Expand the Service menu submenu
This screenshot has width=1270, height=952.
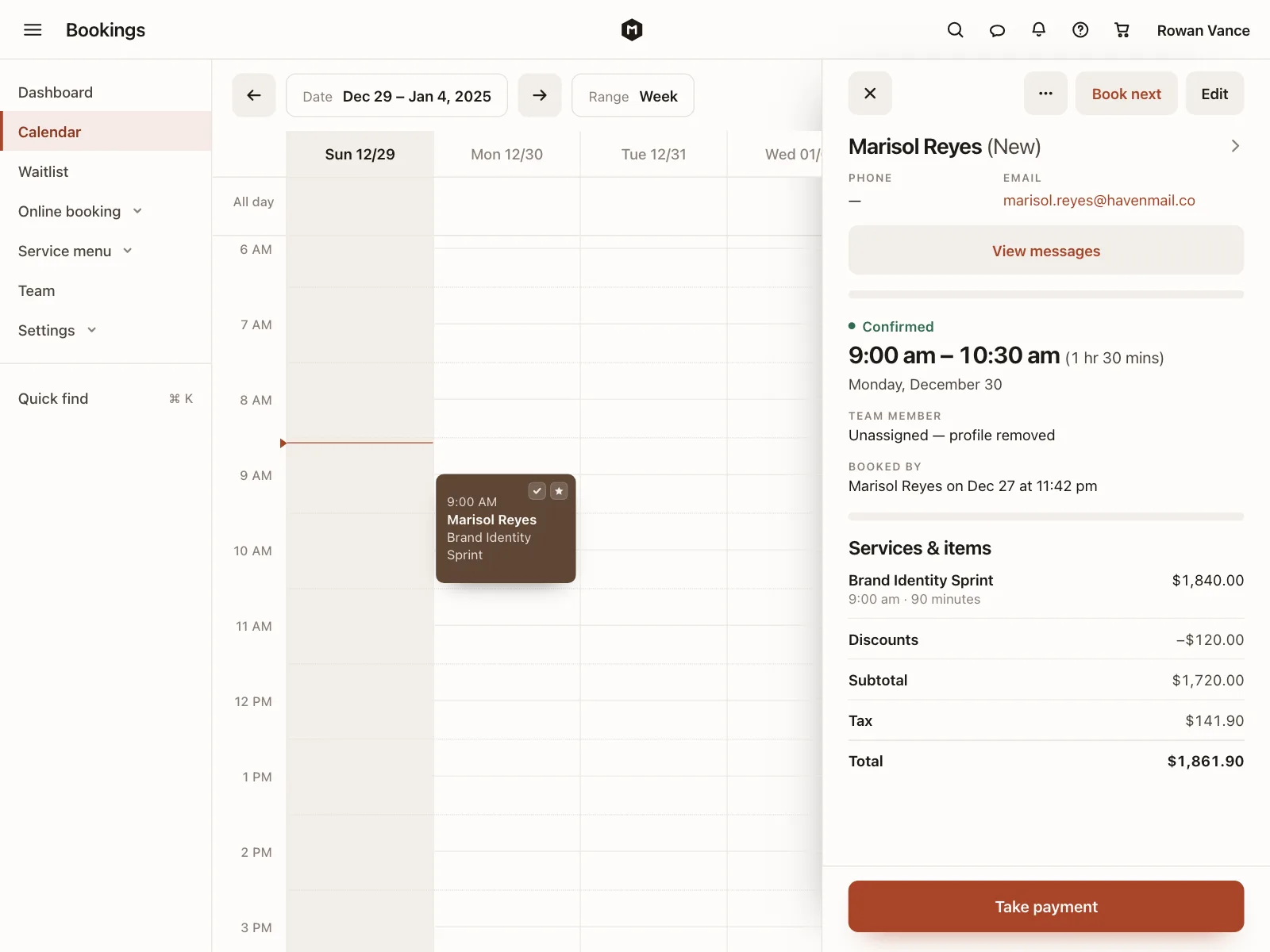point(128,251)
